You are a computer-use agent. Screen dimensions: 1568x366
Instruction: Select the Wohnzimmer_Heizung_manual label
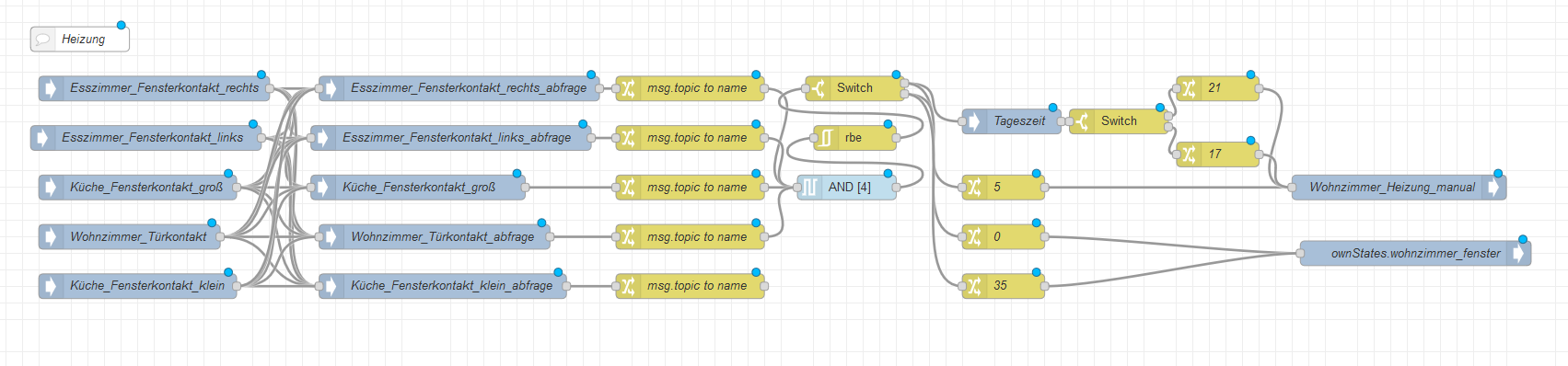coord(1392,187)
